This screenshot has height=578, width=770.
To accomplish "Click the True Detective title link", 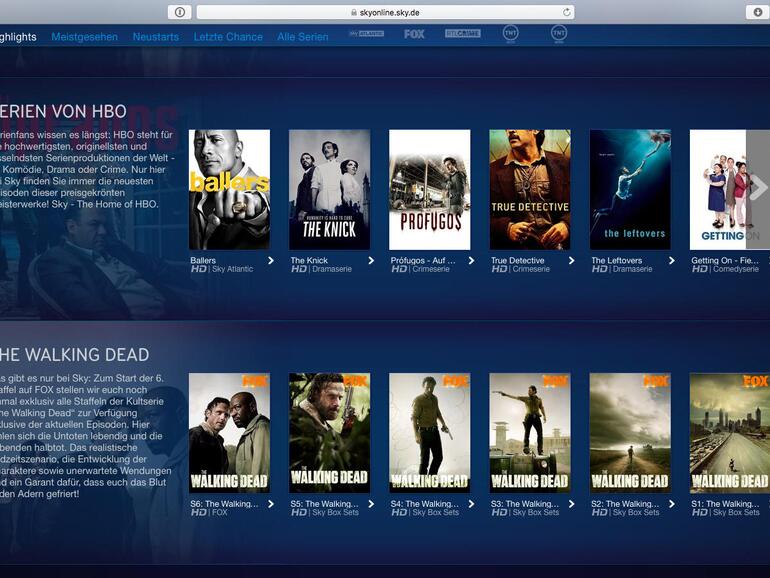I will pyautogui.click(x=518, y=260).
